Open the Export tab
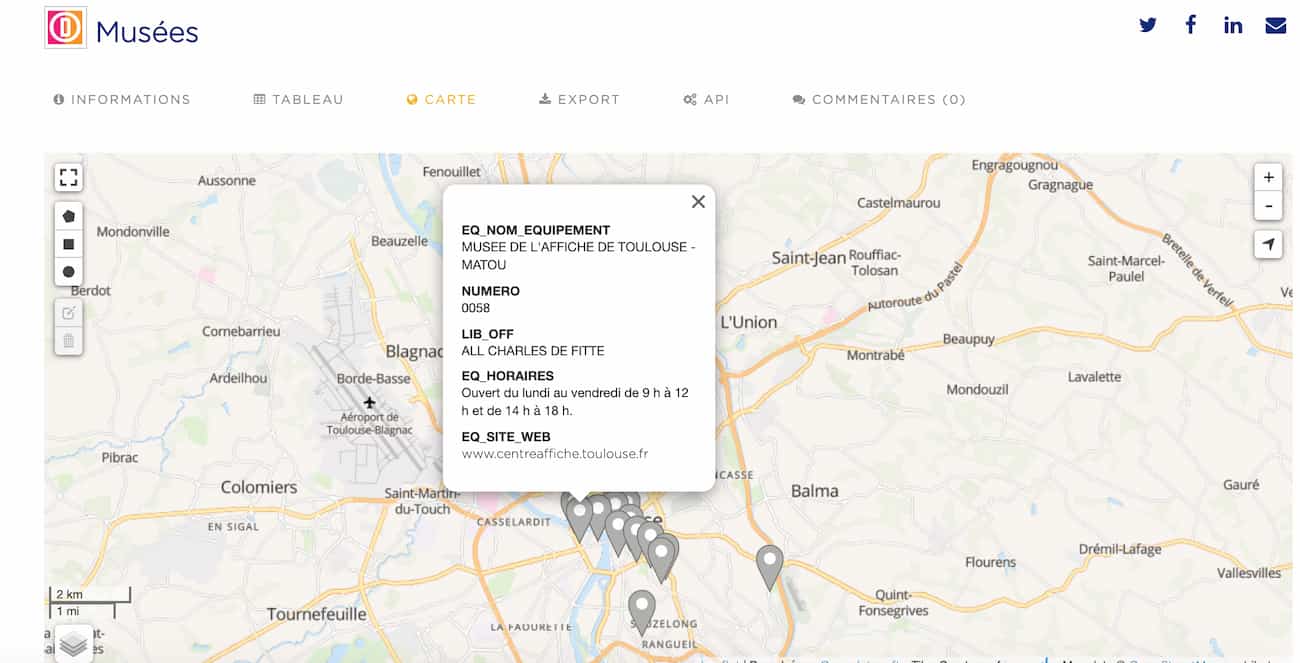This screenshot has height=663, width=1300. tap(579, 100)
